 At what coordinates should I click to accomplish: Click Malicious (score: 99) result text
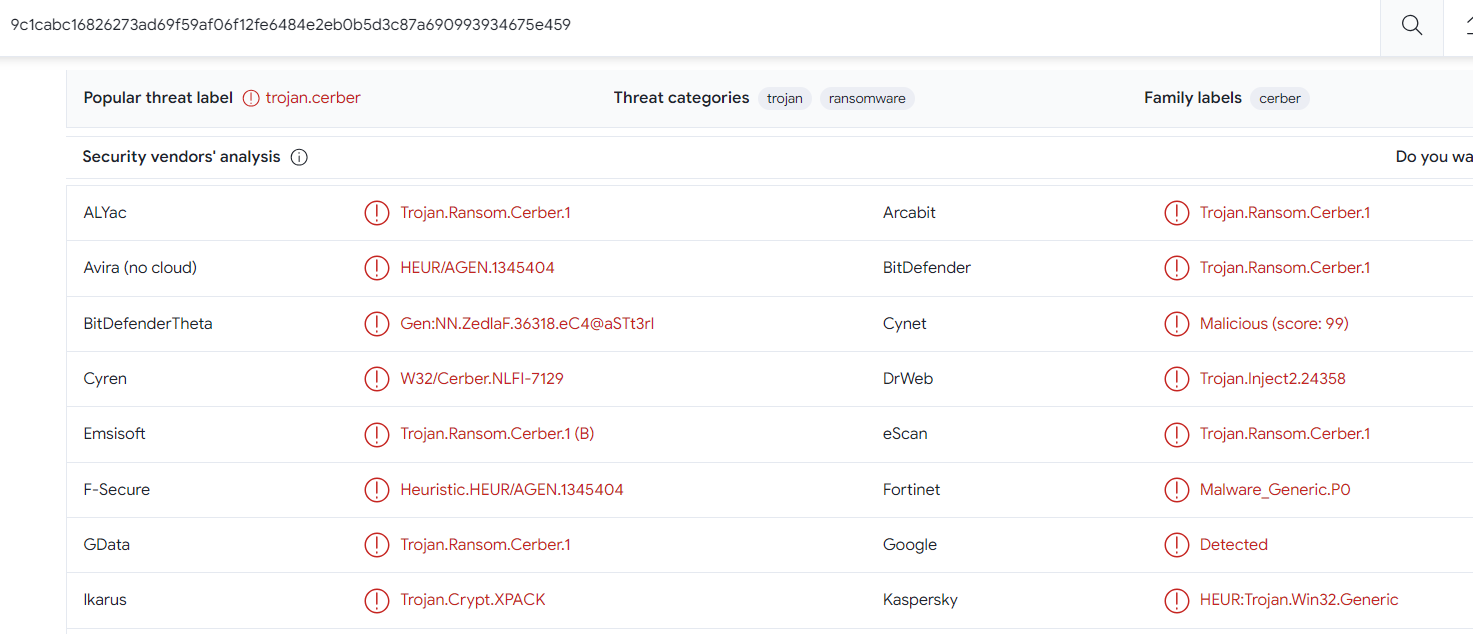point(1274,324)
